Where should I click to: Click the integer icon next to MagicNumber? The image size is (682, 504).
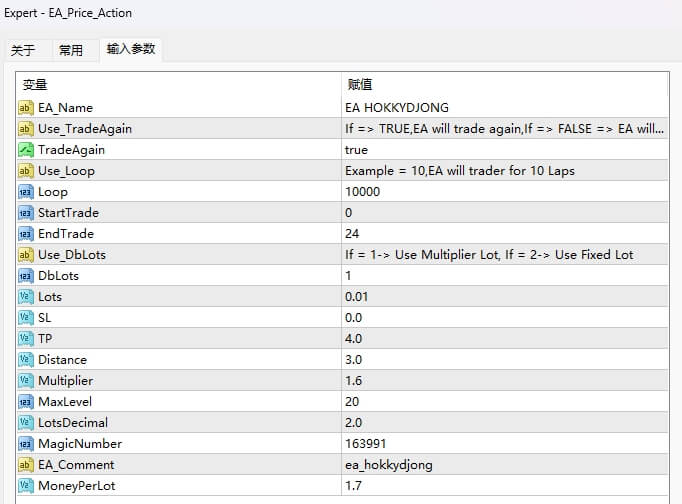[x=26, y=444]
